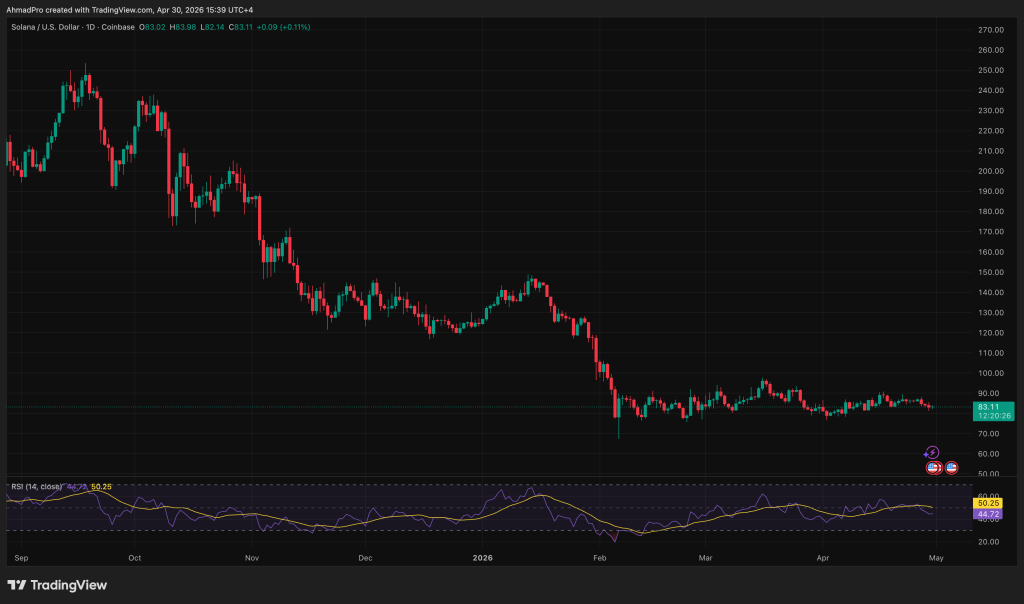
Task: Click the 270.00 price scale label
Action: pos(990,30)
